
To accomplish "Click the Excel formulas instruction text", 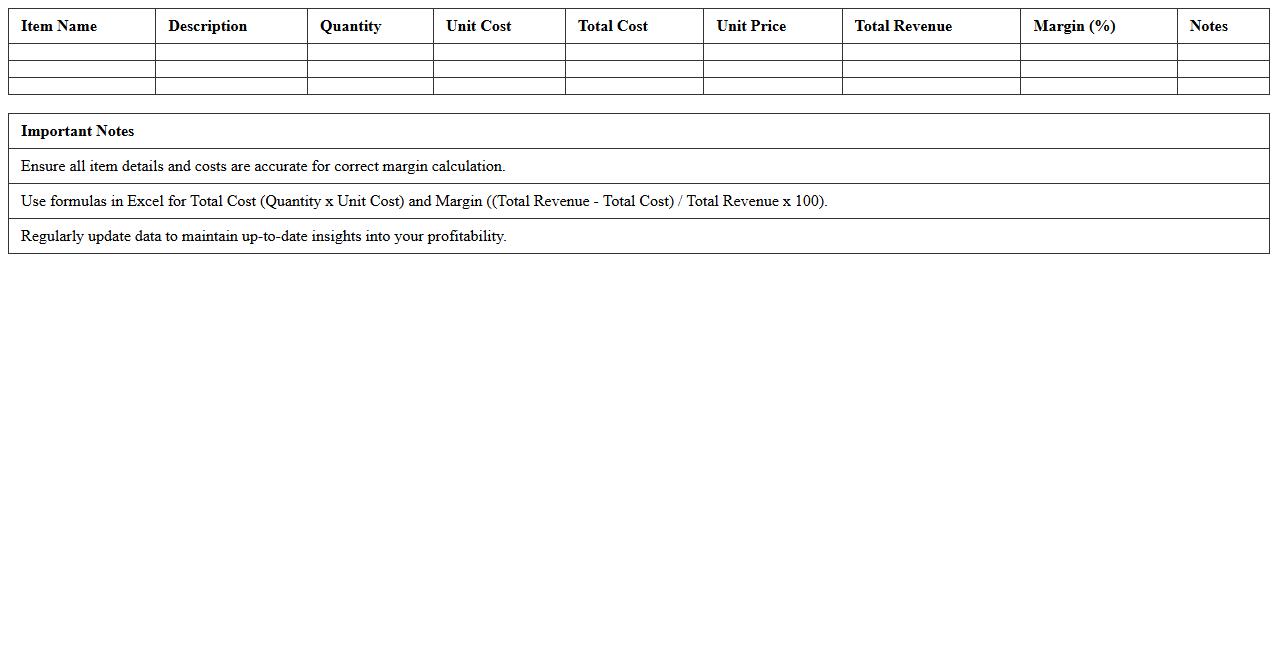I will coord(424,201).
